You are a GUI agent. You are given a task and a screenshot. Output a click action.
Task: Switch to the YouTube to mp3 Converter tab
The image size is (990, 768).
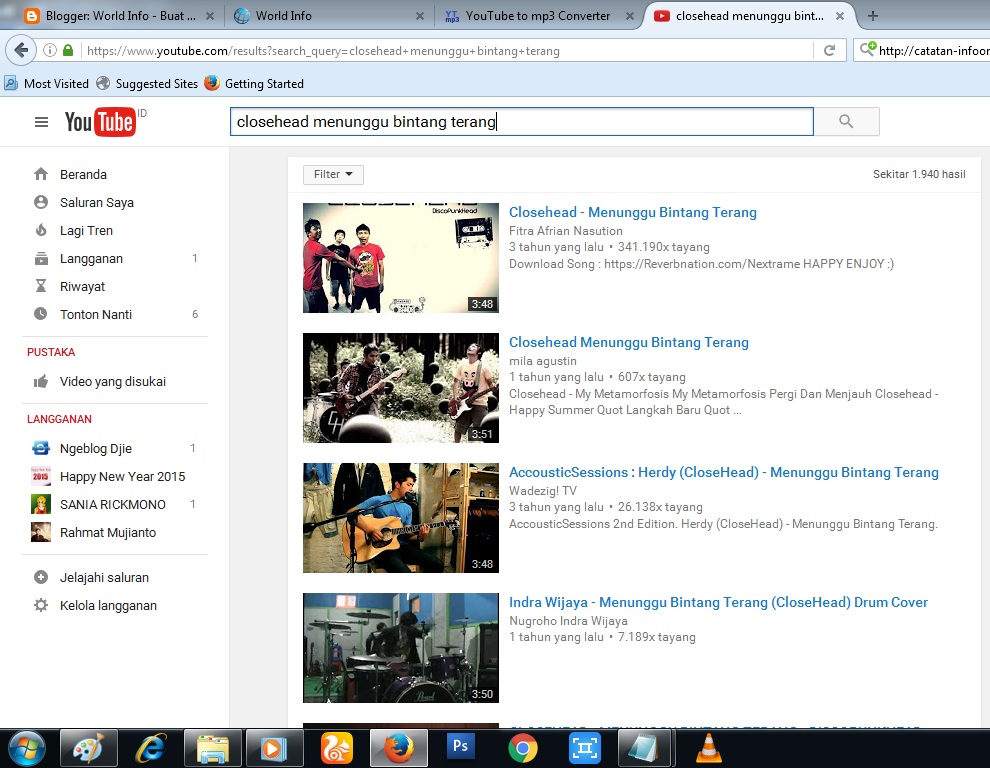(x=538, y=16)
